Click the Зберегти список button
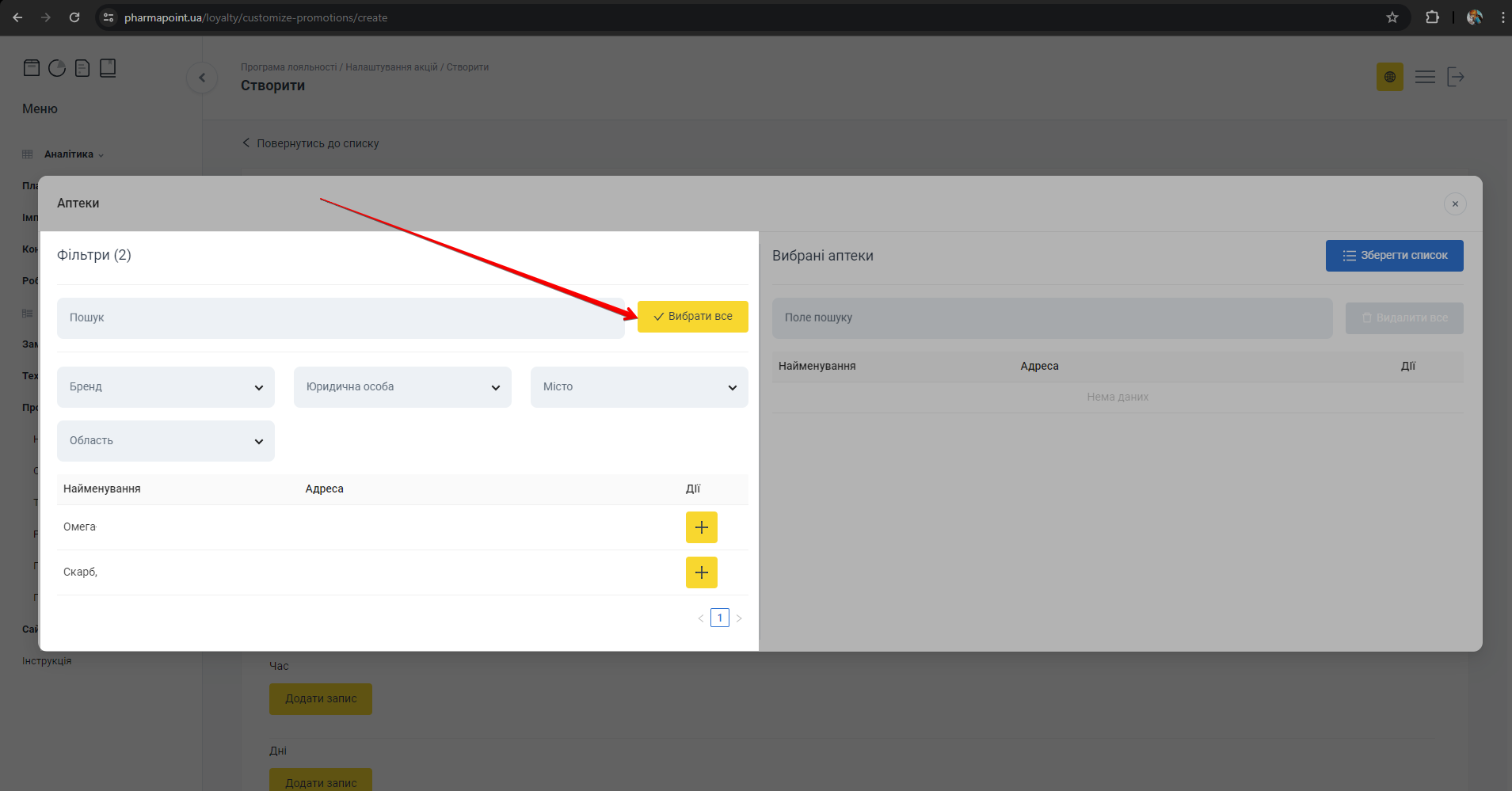 (x=1394, y=256)
